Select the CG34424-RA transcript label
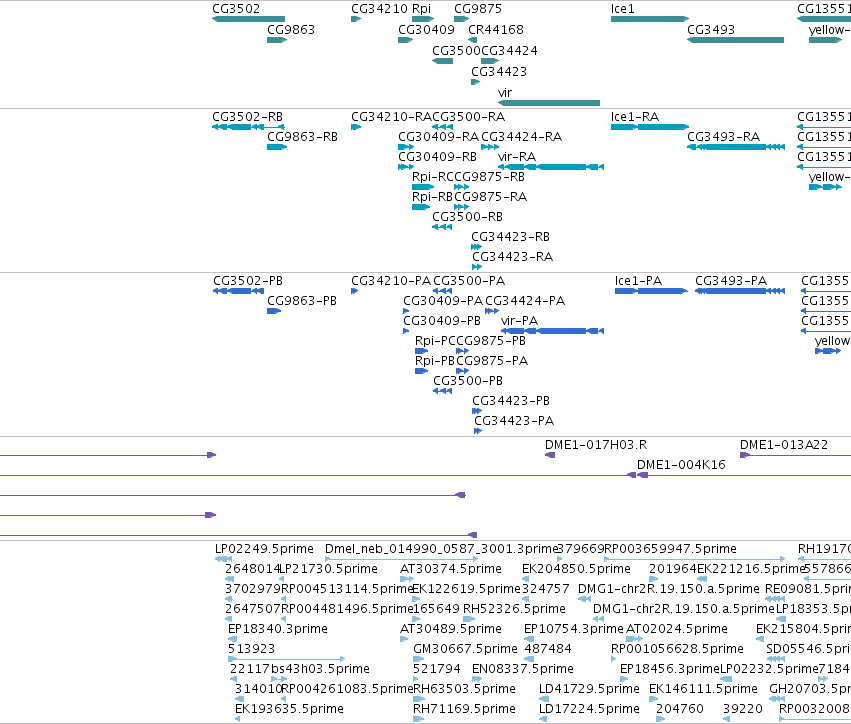 pos(522,137)
